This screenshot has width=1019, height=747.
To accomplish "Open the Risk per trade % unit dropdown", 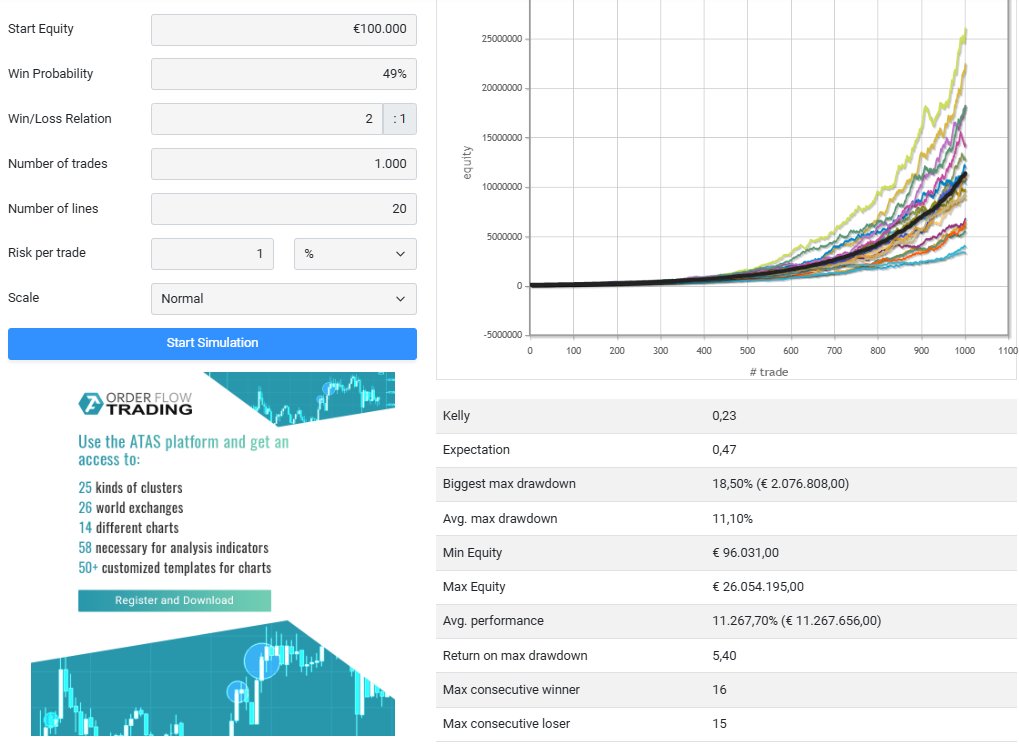I will [x=355, y=254].
